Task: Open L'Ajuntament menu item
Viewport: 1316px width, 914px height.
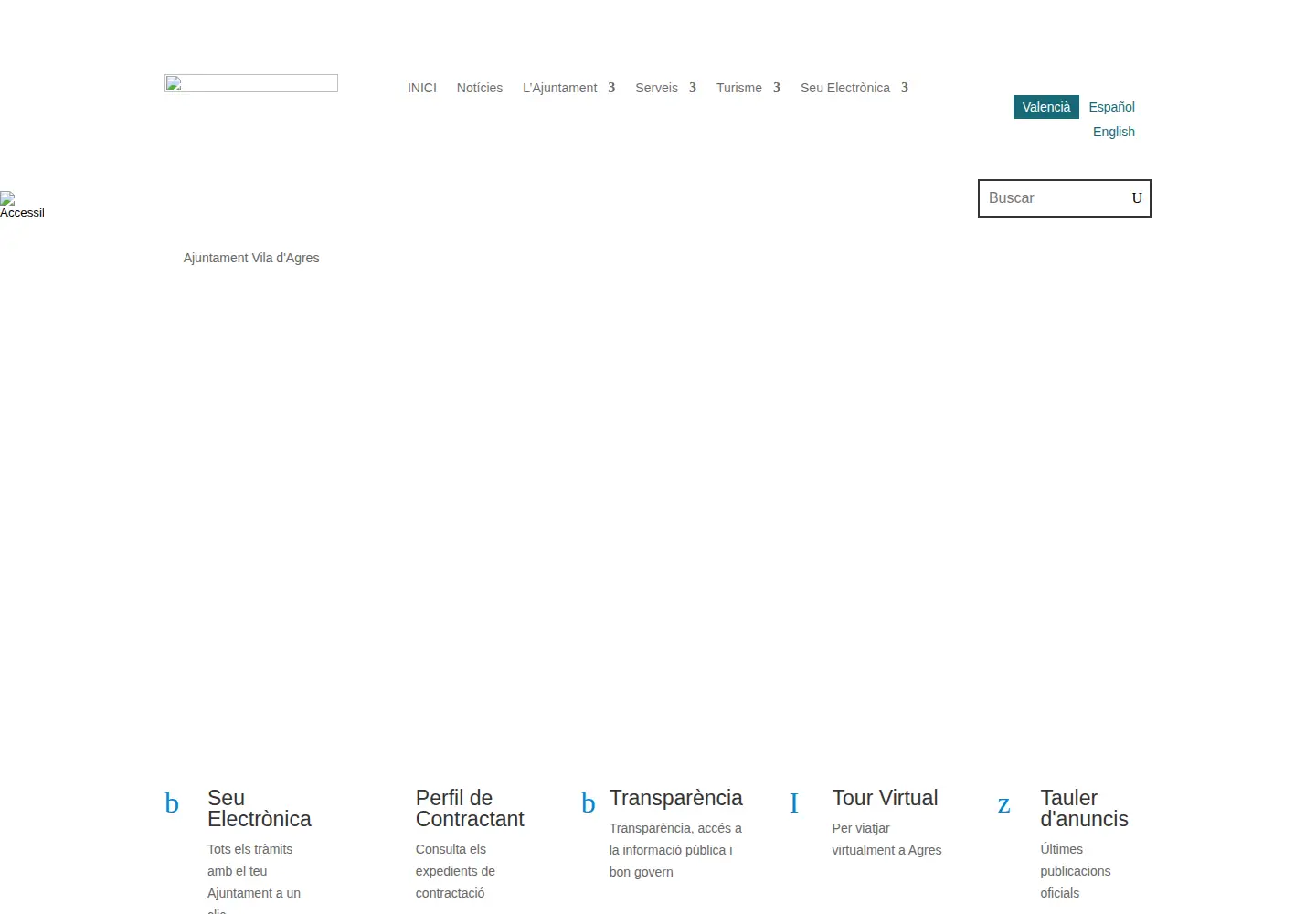Action: (559, 88)
